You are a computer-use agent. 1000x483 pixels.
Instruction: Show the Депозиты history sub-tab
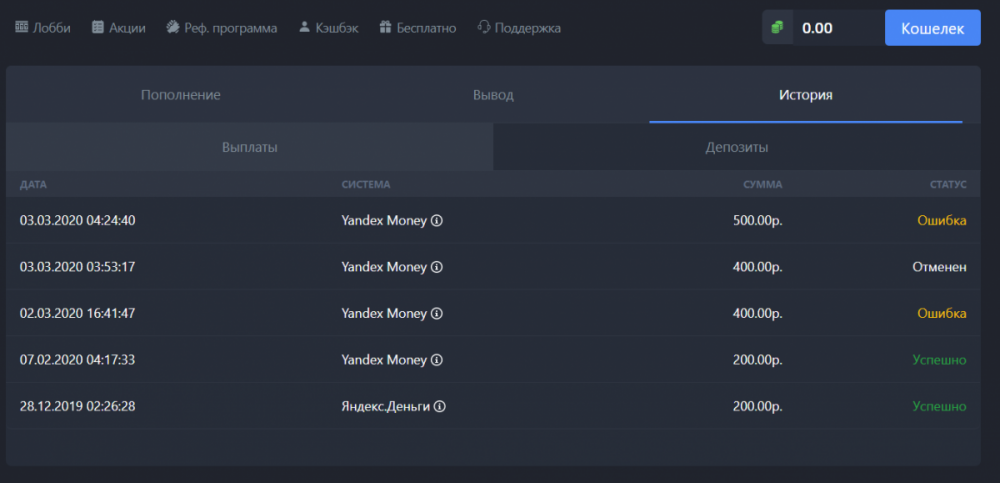(737, 147)
